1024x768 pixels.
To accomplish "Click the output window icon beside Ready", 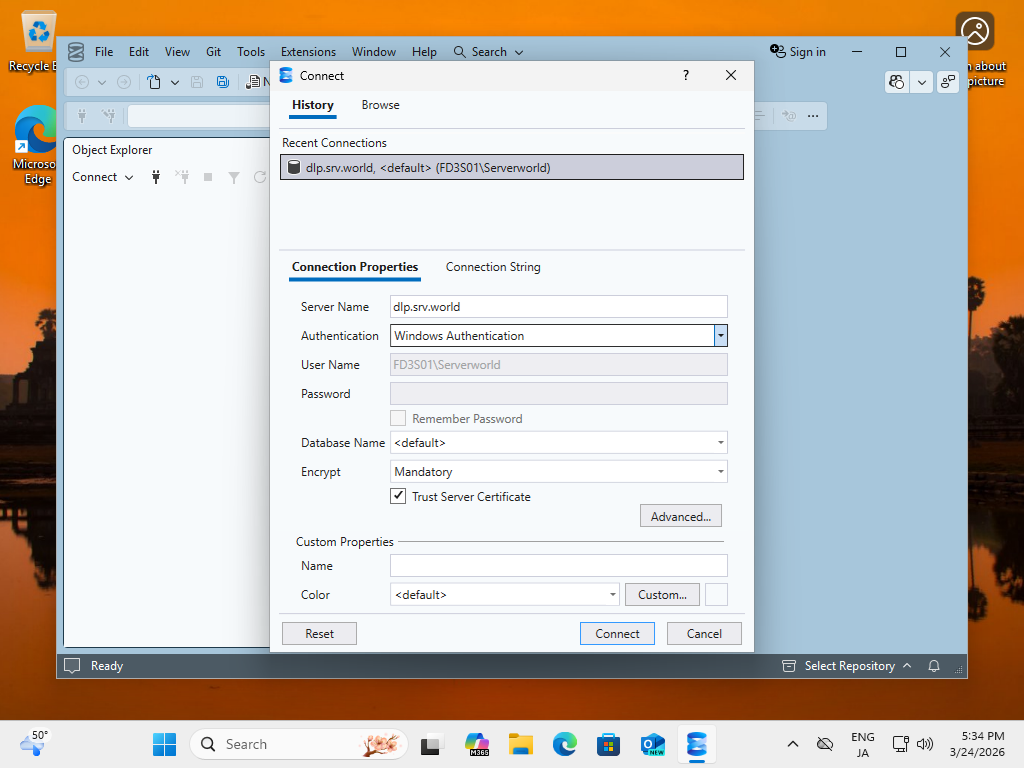I will [x=72, y=666].
